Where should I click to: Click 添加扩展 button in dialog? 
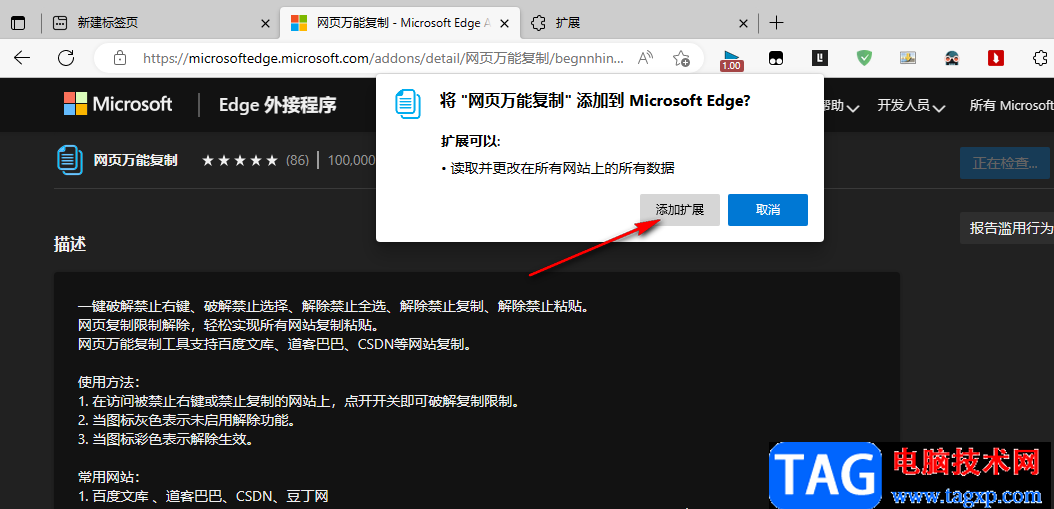[x=680, y=210]
